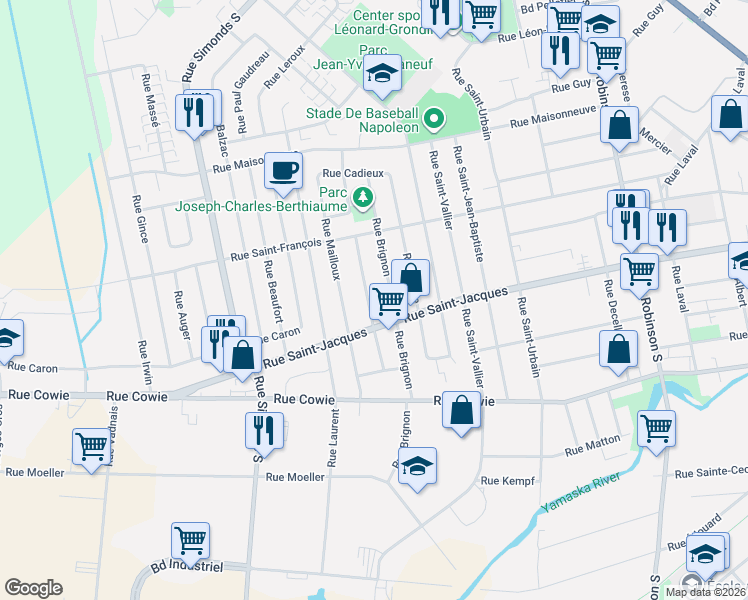Open the restaurant marker beside Léonard-Grondin label
The width and height of the screenshot is (748, 600).
tap(440, 14)
